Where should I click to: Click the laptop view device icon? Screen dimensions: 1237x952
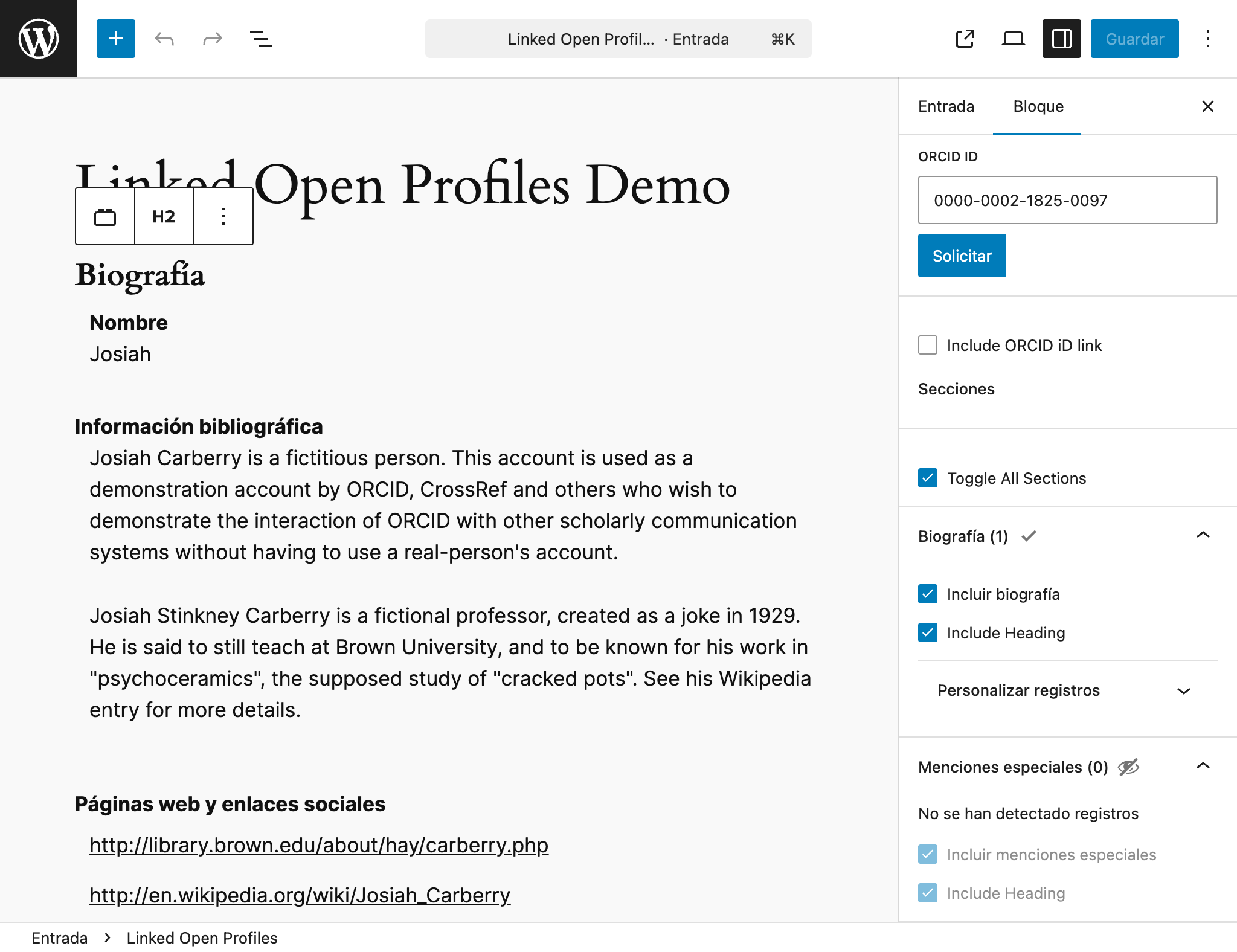[x=1014, y=39]
